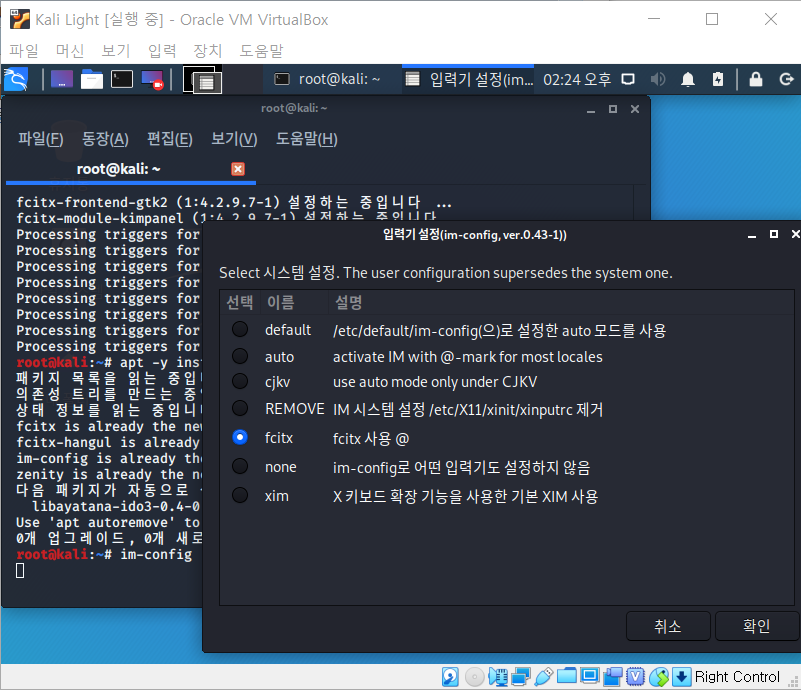801x690 pixels.
Task: Click the recording status icon
Action: tap(613, 677)
